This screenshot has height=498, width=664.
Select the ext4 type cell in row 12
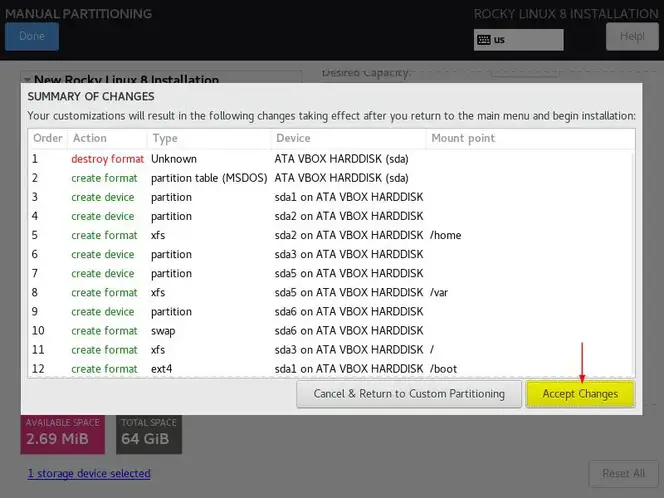click(x=161, y=369)
